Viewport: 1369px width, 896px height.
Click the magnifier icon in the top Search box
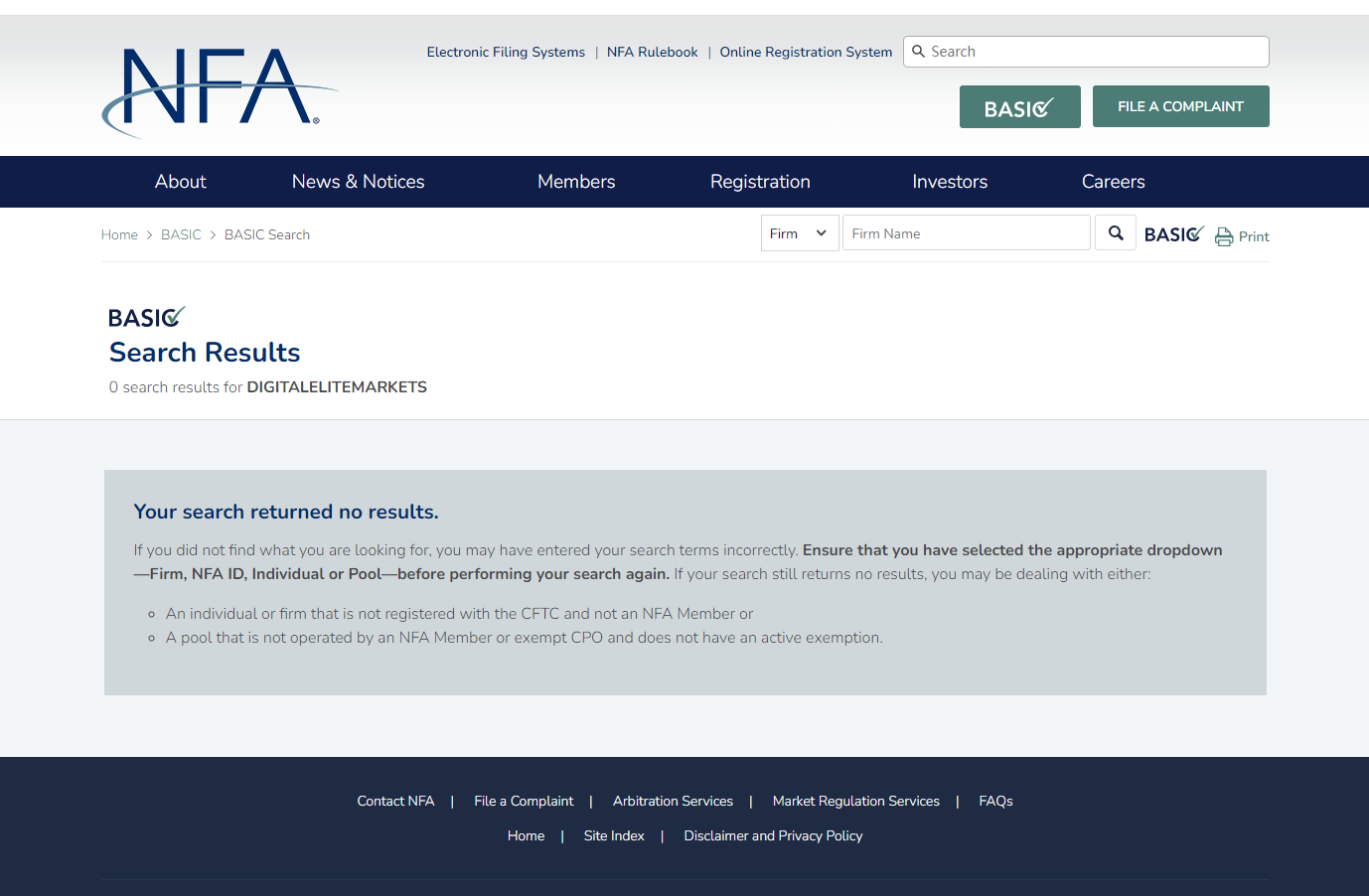(x=919, y=52)
